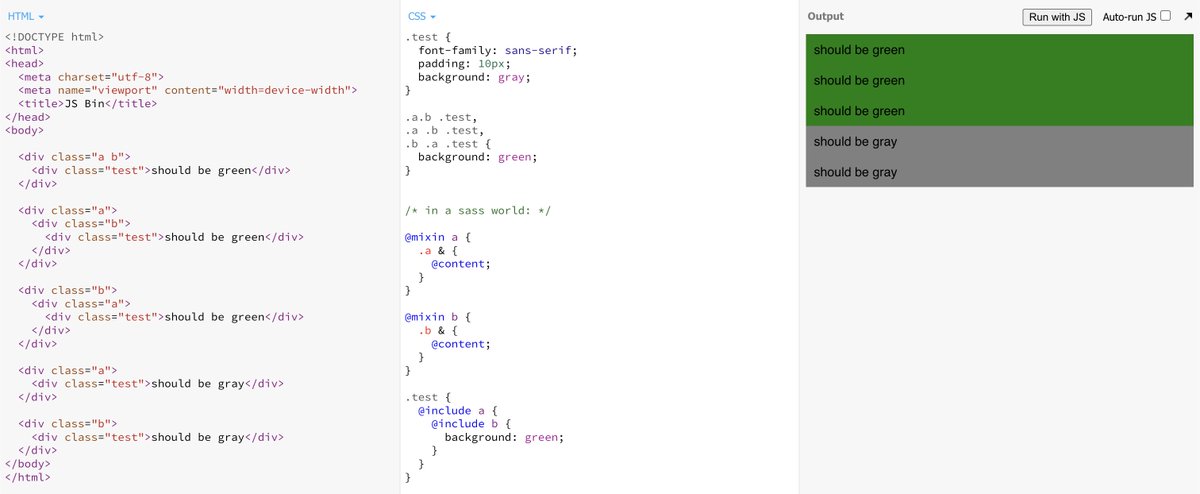Click the @mixin b { line

(437, 317)
